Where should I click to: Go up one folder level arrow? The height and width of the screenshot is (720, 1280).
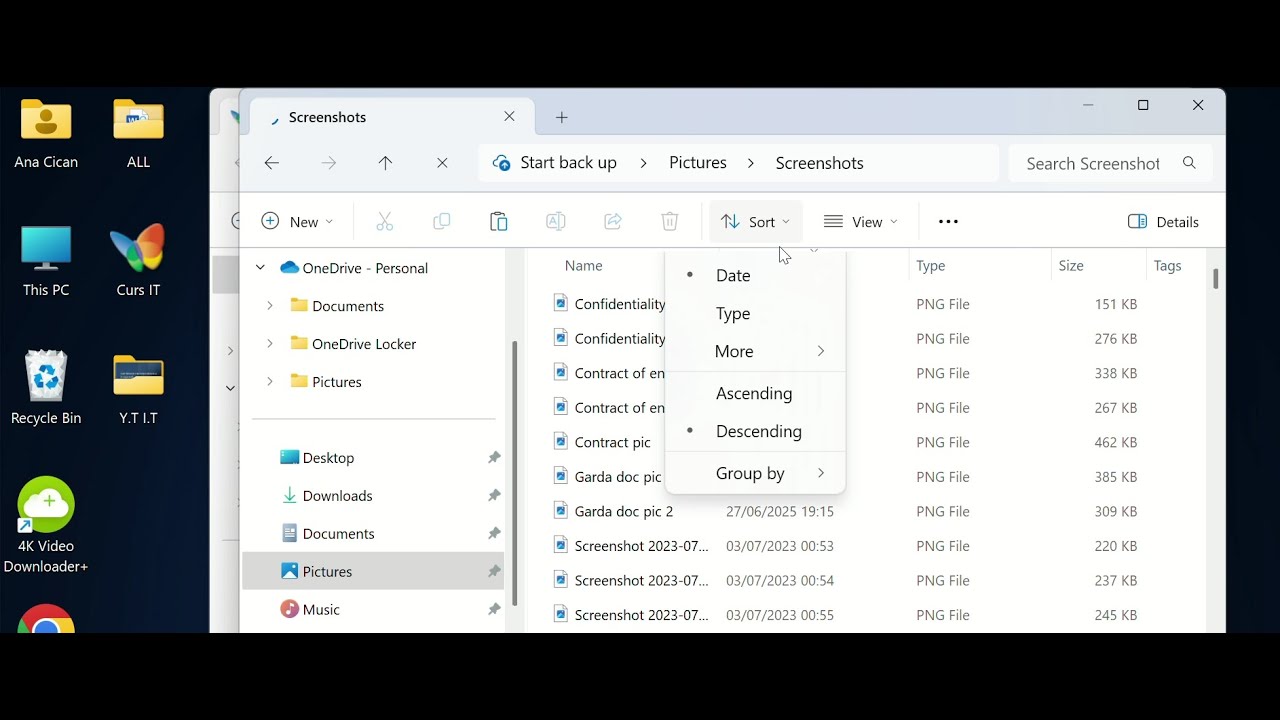click(x=386, y=163)
